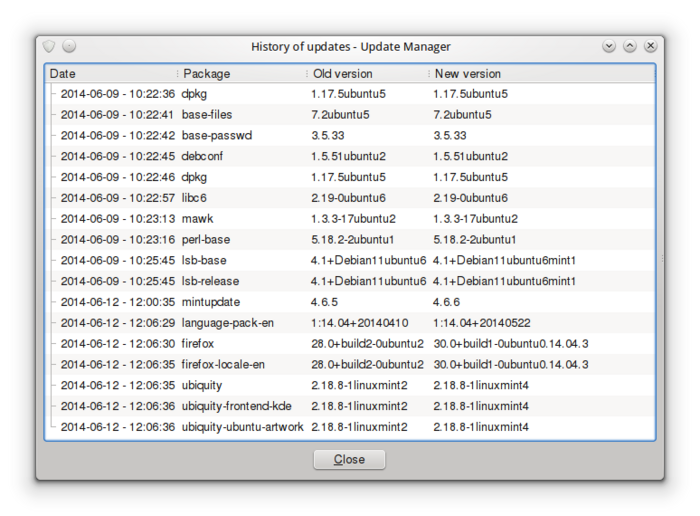Select the lsb-release update row
The image size is (700, 516).
click(x=210, y=281)
